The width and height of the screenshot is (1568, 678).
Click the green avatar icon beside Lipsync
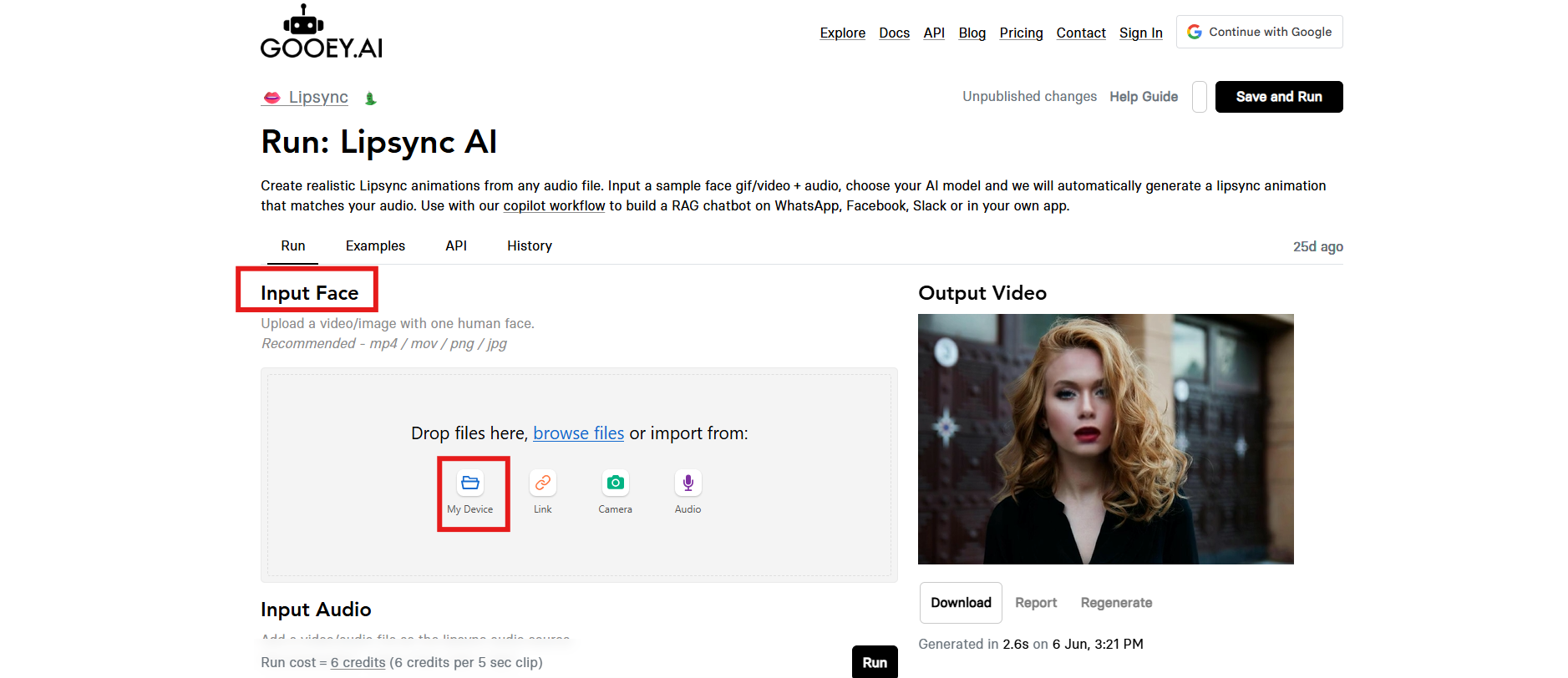pos(371,99)
